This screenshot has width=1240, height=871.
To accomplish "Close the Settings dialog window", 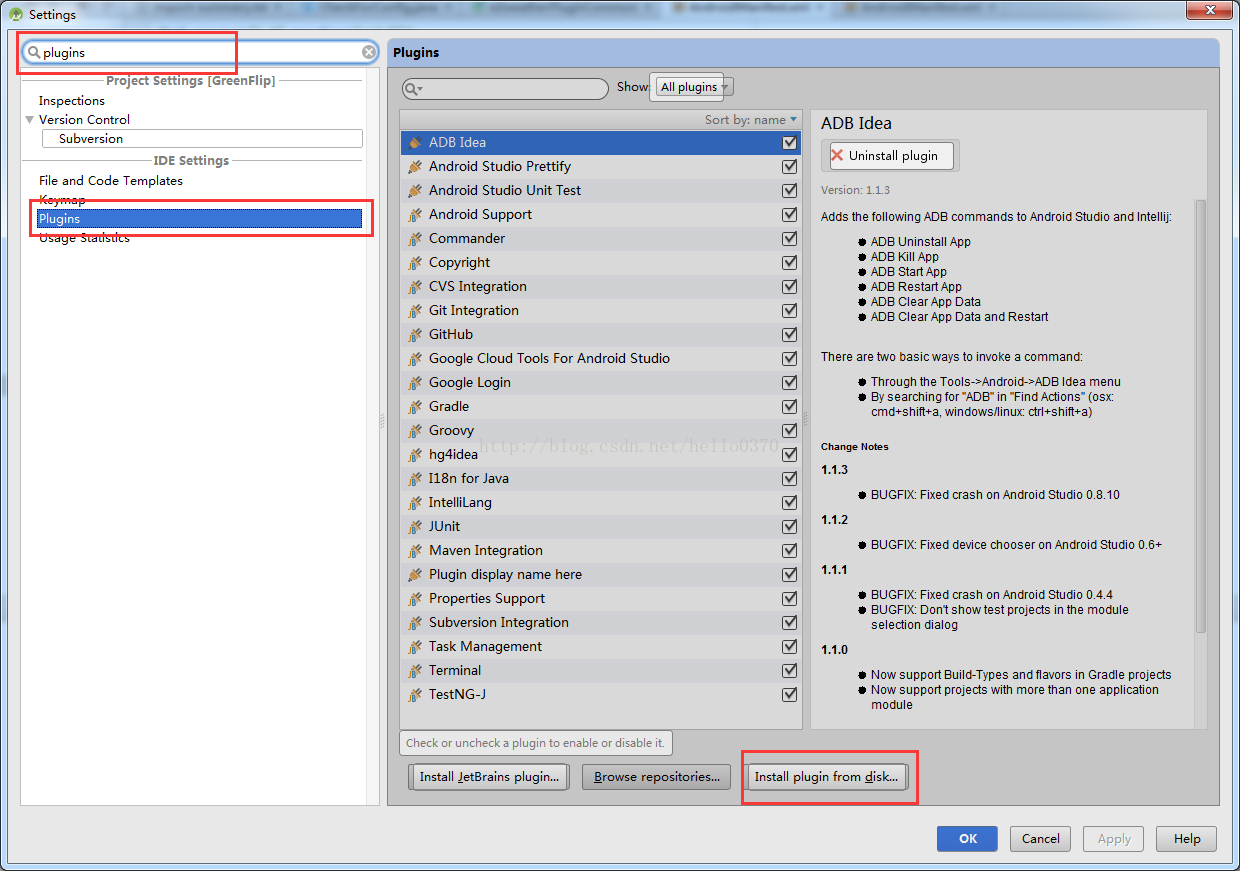I will [1208, 11].
